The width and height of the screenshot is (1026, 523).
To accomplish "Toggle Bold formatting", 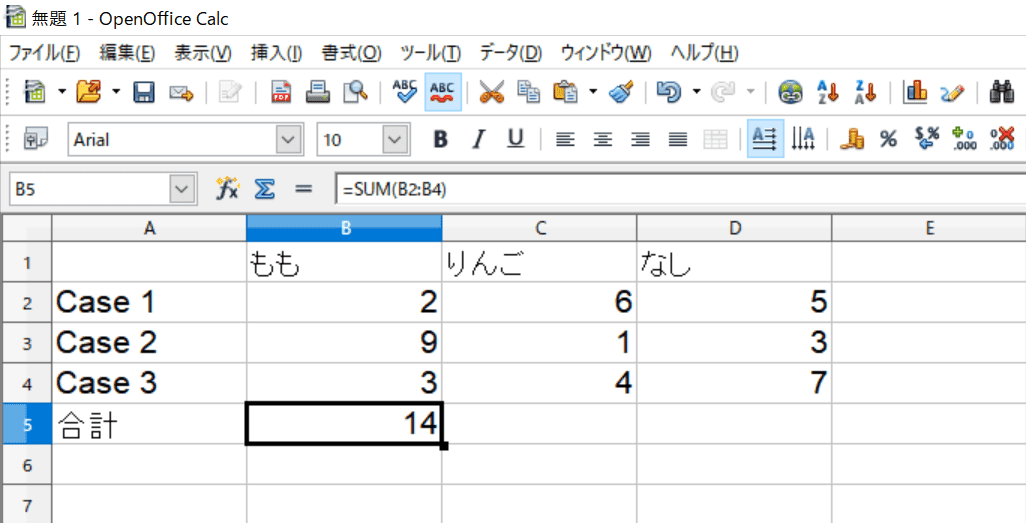I will click(441, 139).
